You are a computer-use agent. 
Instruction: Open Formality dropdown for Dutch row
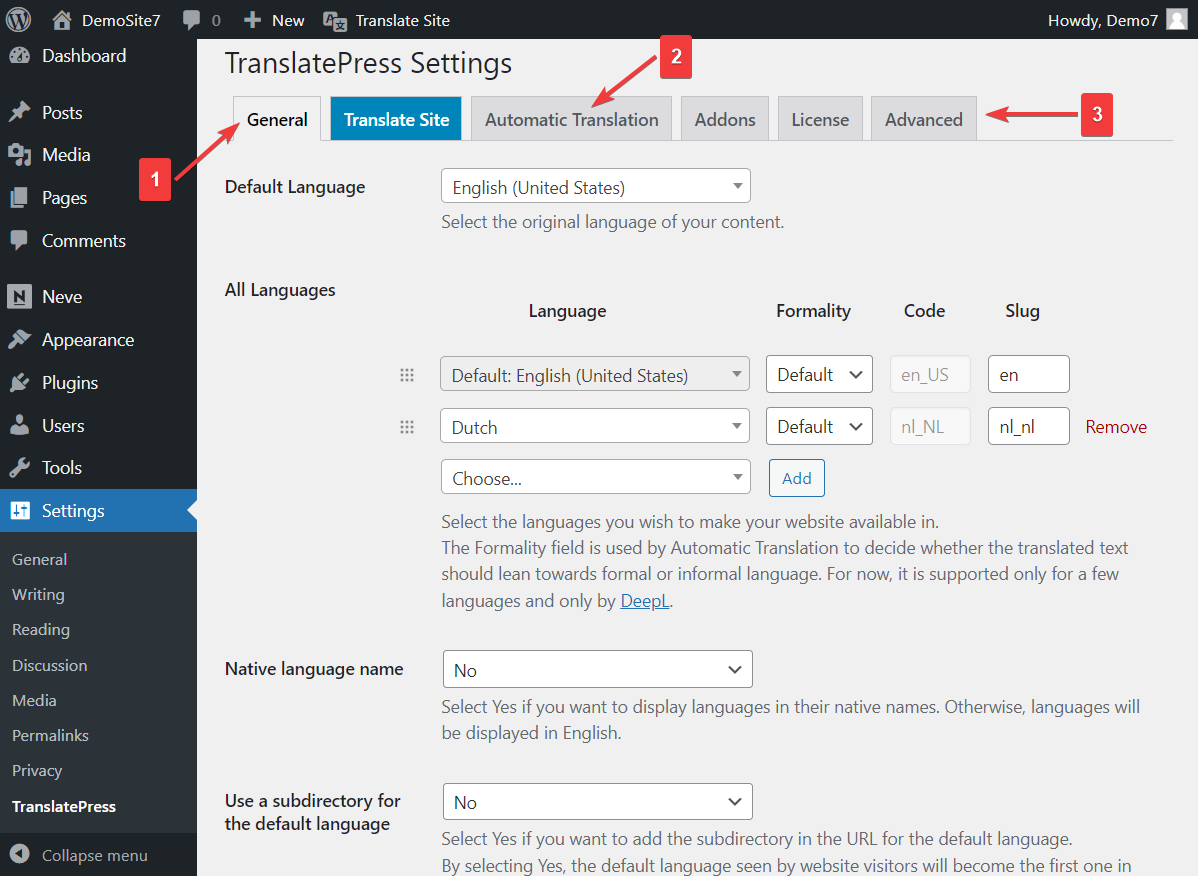point(819,426)
